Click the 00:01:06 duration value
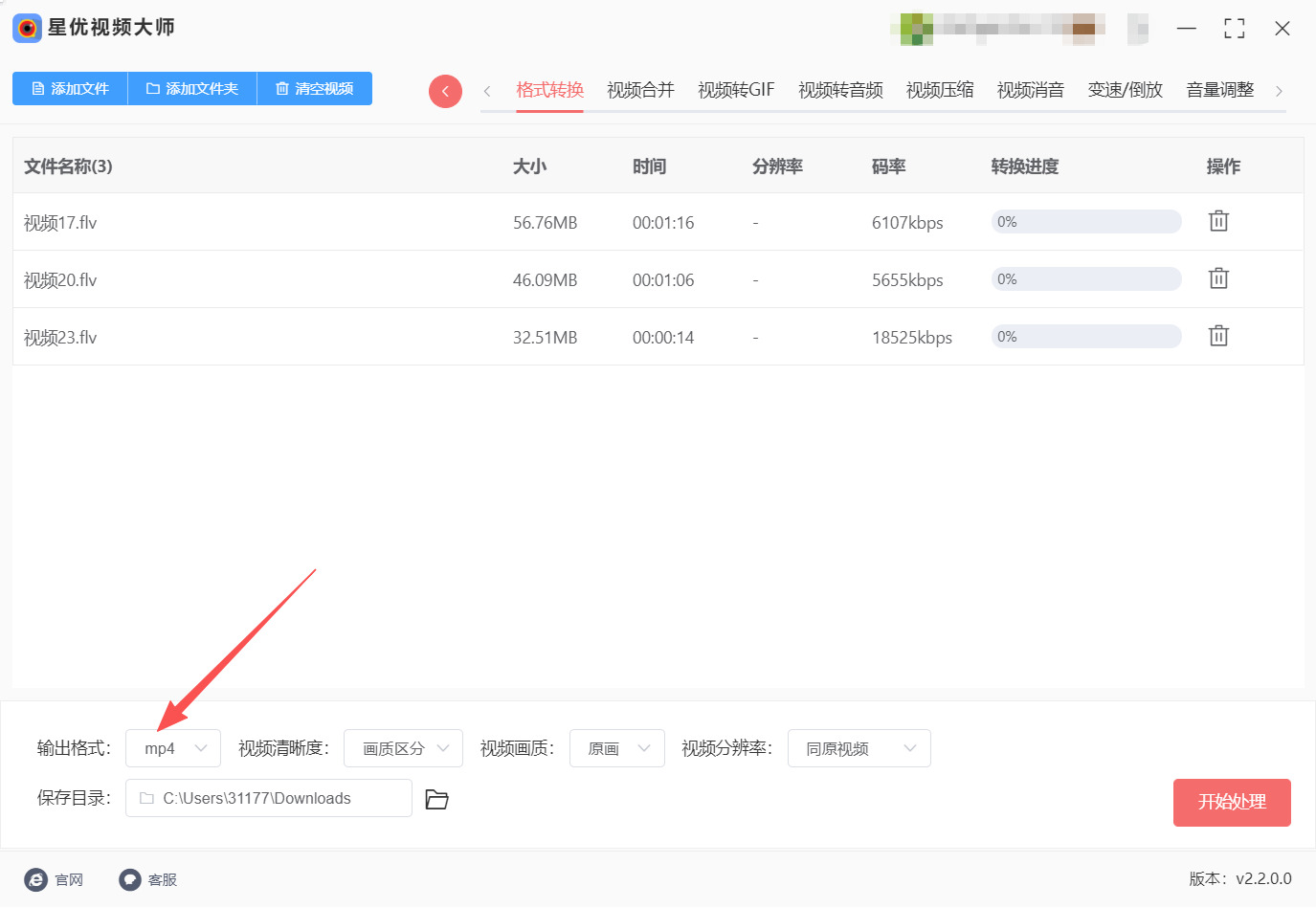 663,280
